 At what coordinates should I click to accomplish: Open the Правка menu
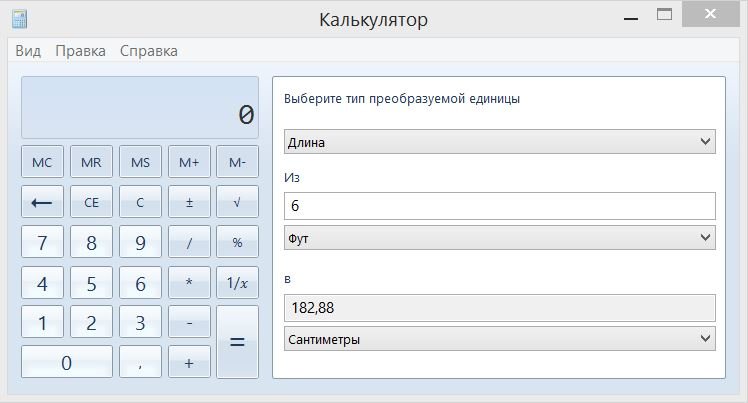pyautogui.click(x=80, y=51)
